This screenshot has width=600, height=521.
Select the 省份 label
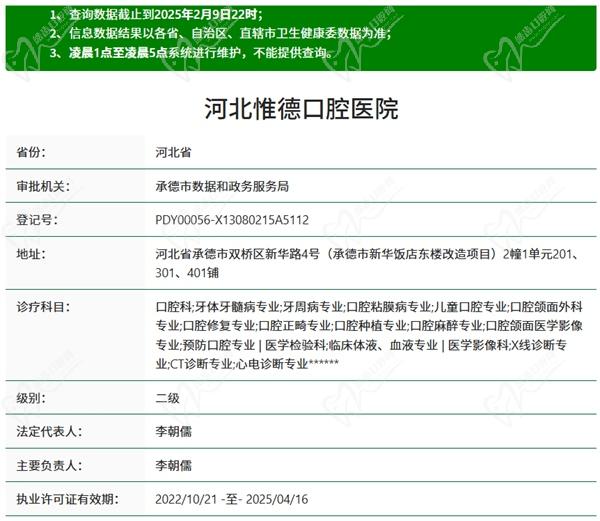[31, 152]
